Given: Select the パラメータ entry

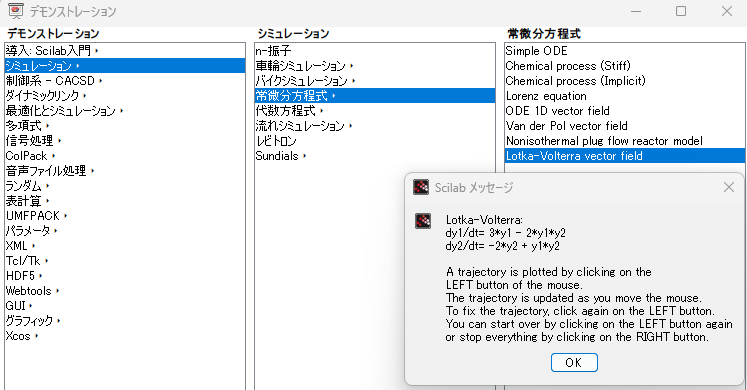Looking at the screenshot, I should 125,230.
